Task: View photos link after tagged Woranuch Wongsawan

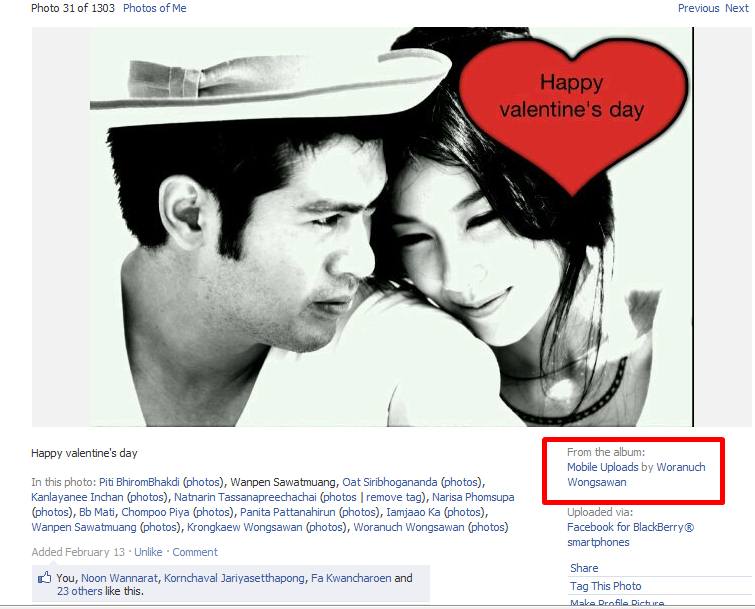Action: click(x=488, y=527)
